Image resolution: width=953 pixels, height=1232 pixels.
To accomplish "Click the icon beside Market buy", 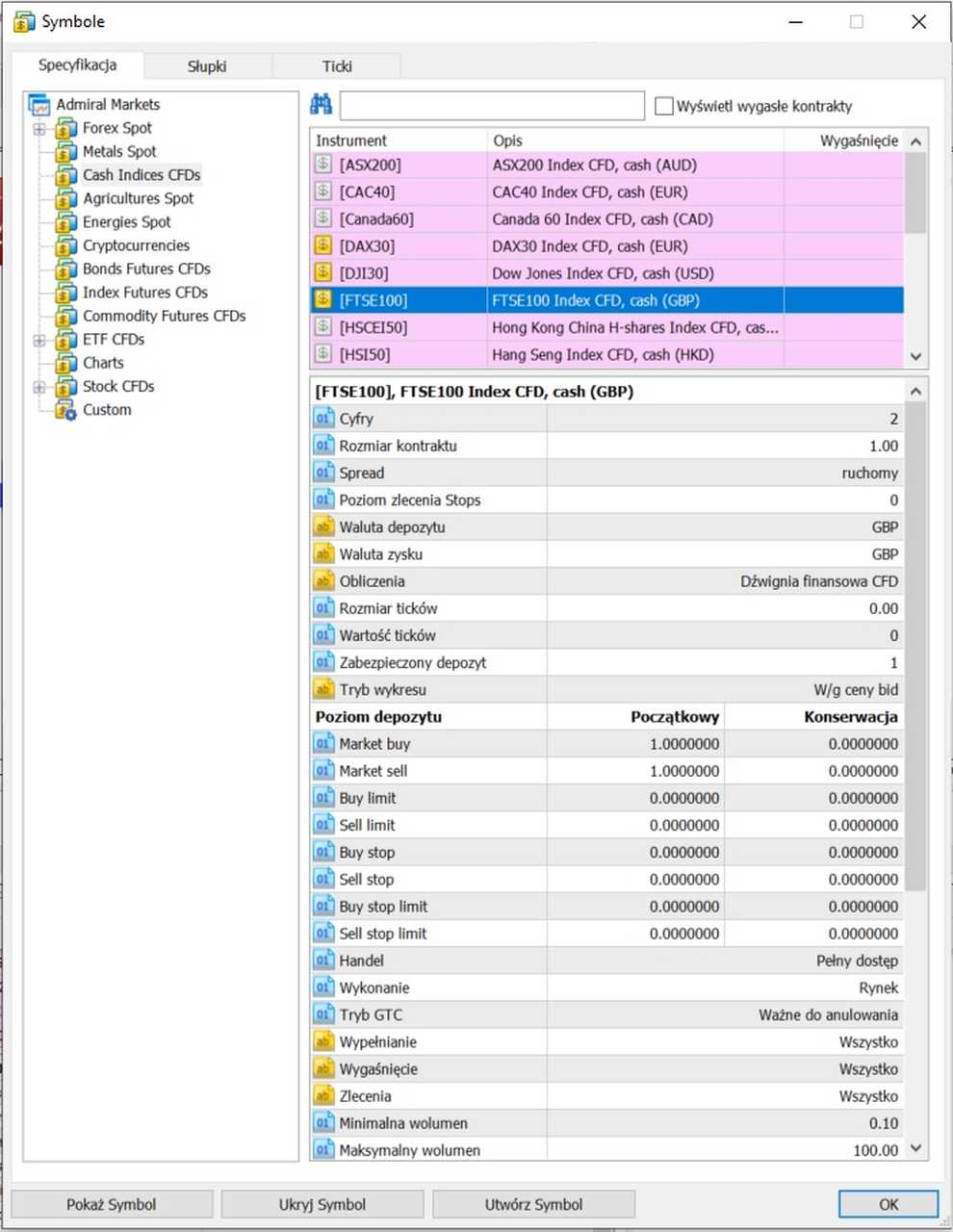I will (323, 744).
